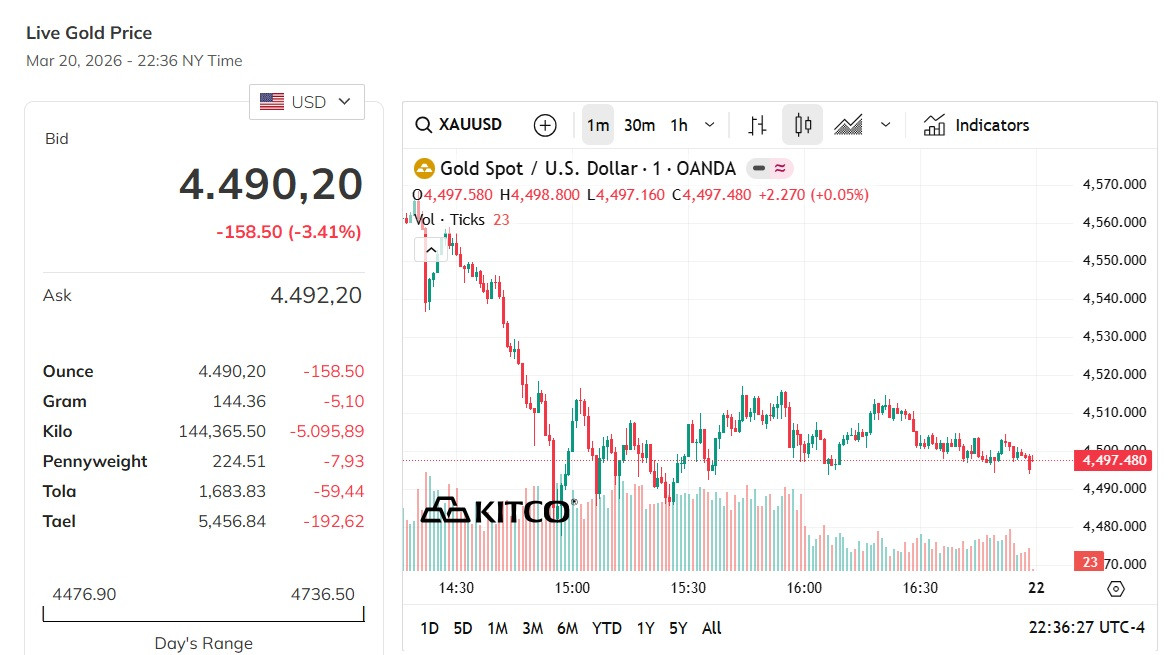Click the current price label 4,497.480

pyautogui.click(x=1113, y=460)
